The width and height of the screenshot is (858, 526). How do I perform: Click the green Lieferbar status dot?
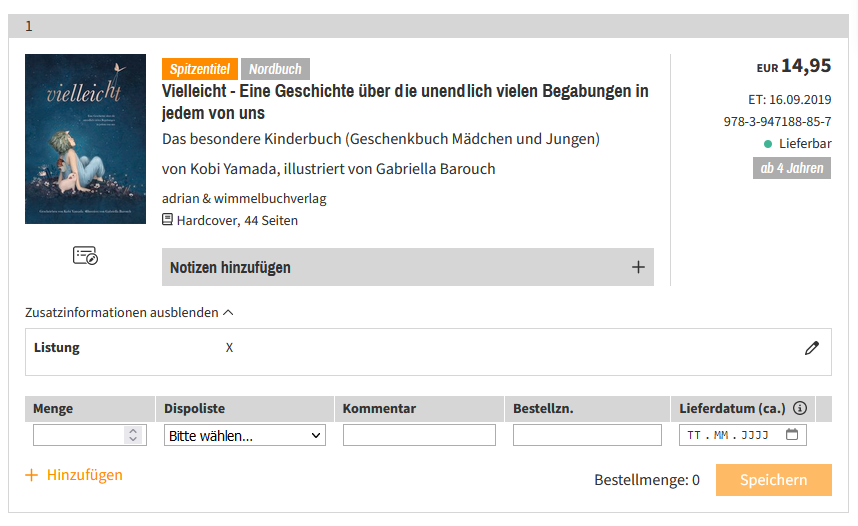click(768, 144)
